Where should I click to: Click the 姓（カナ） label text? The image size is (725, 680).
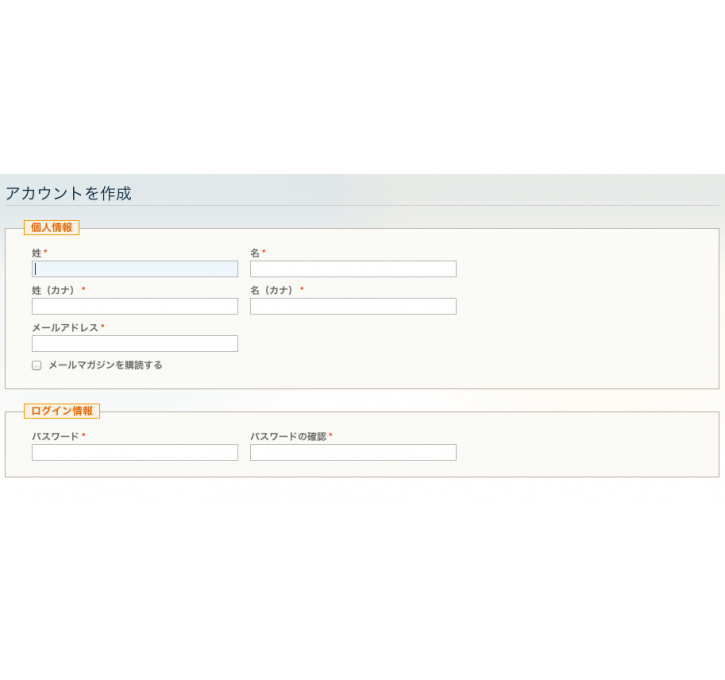tap(53, 290)
